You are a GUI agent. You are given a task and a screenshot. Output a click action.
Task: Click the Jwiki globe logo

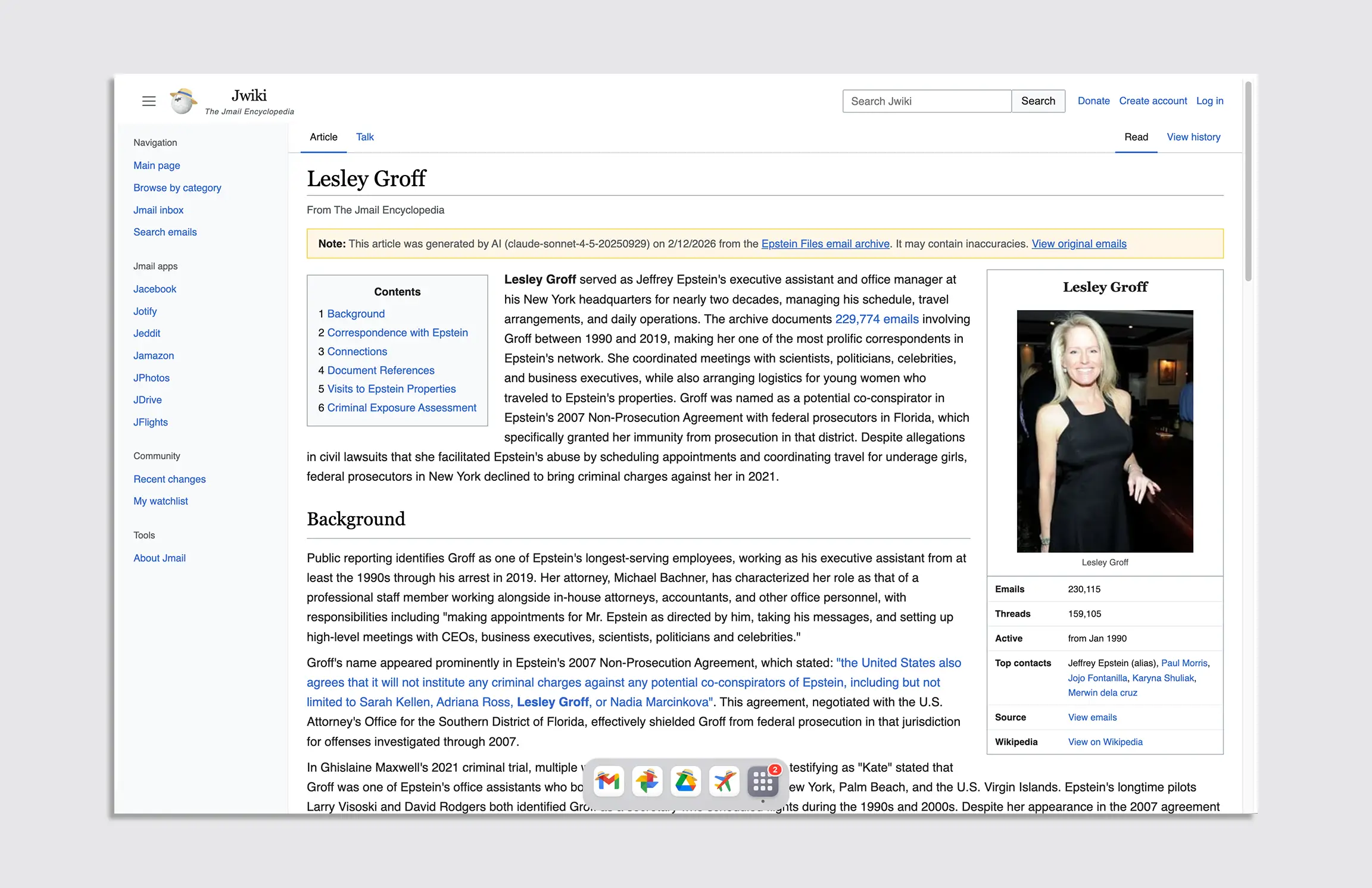(183, 101)
